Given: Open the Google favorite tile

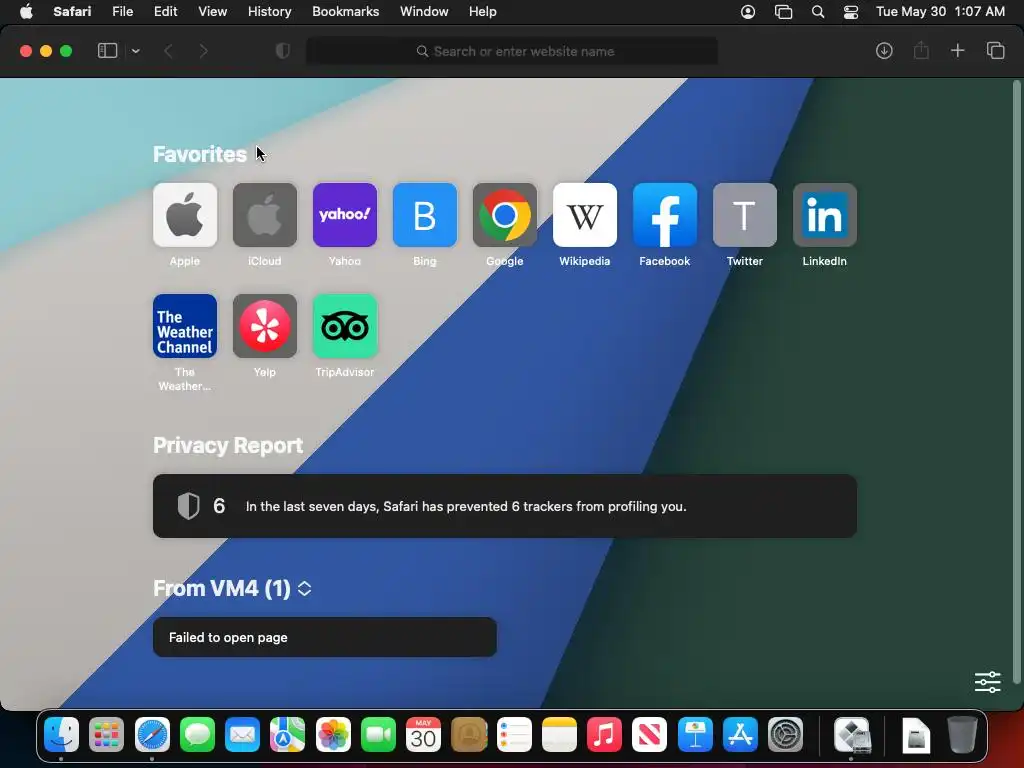Looking at the screenshot, I should (x=505, y=215).
